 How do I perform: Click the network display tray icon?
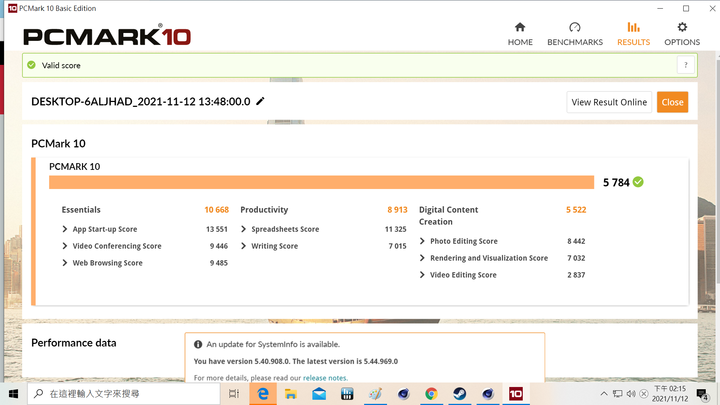coord(618,394)
